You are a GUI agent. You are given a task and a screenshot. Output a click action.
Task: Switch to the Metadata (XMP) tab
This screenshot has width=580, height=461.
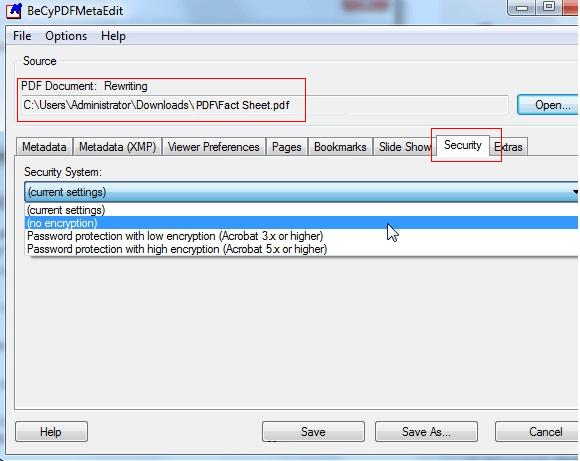coord(117,147)
